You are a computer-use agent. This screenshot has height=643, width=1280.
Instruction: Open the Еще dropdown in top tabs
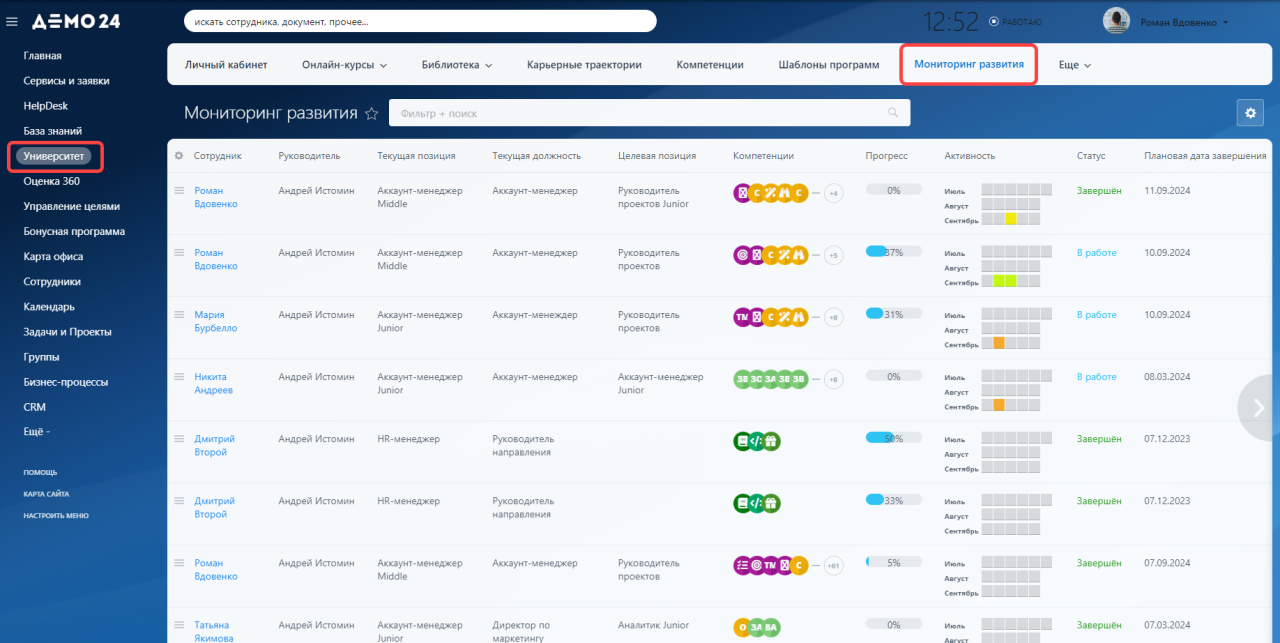(1075, 65)
